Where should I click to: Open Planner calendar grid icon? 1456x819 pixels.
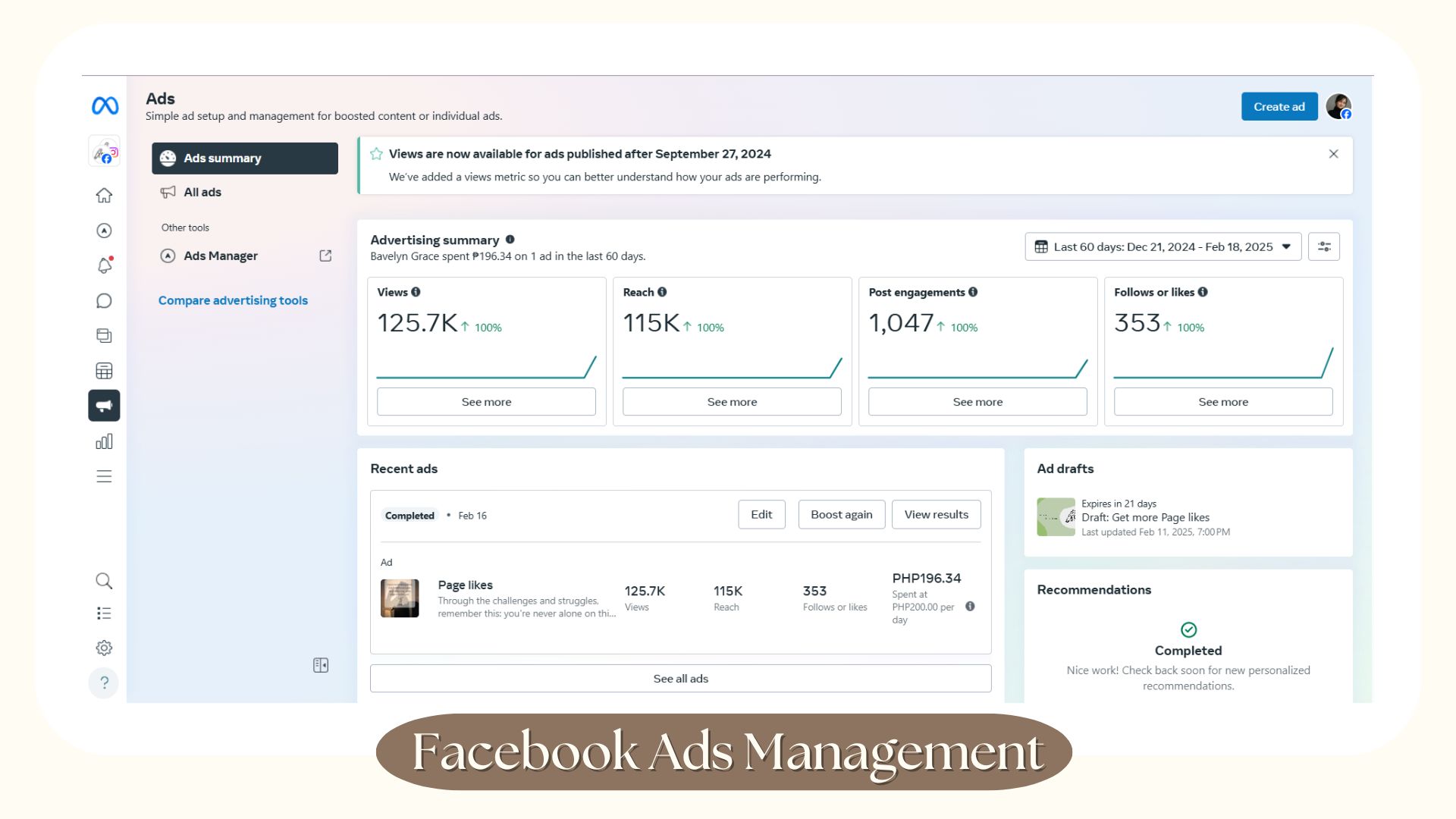(104, 371)
